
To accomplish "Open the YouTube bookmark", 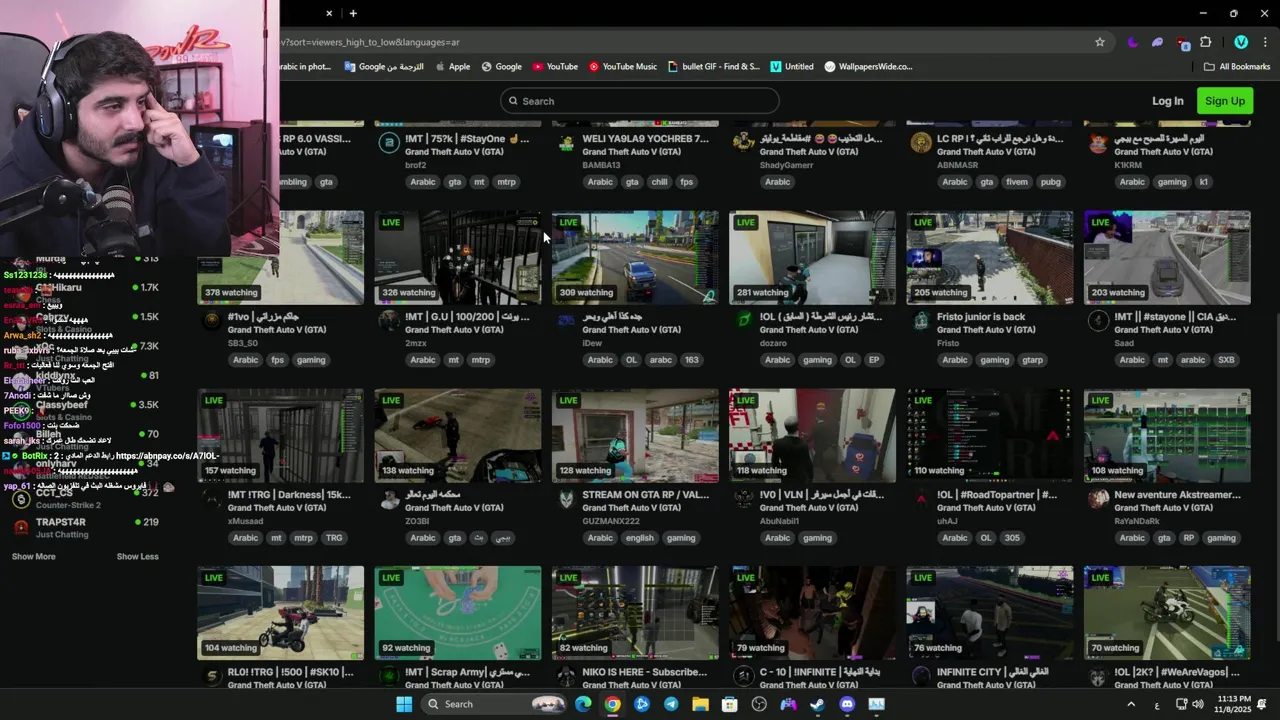I will pos(555,67).
